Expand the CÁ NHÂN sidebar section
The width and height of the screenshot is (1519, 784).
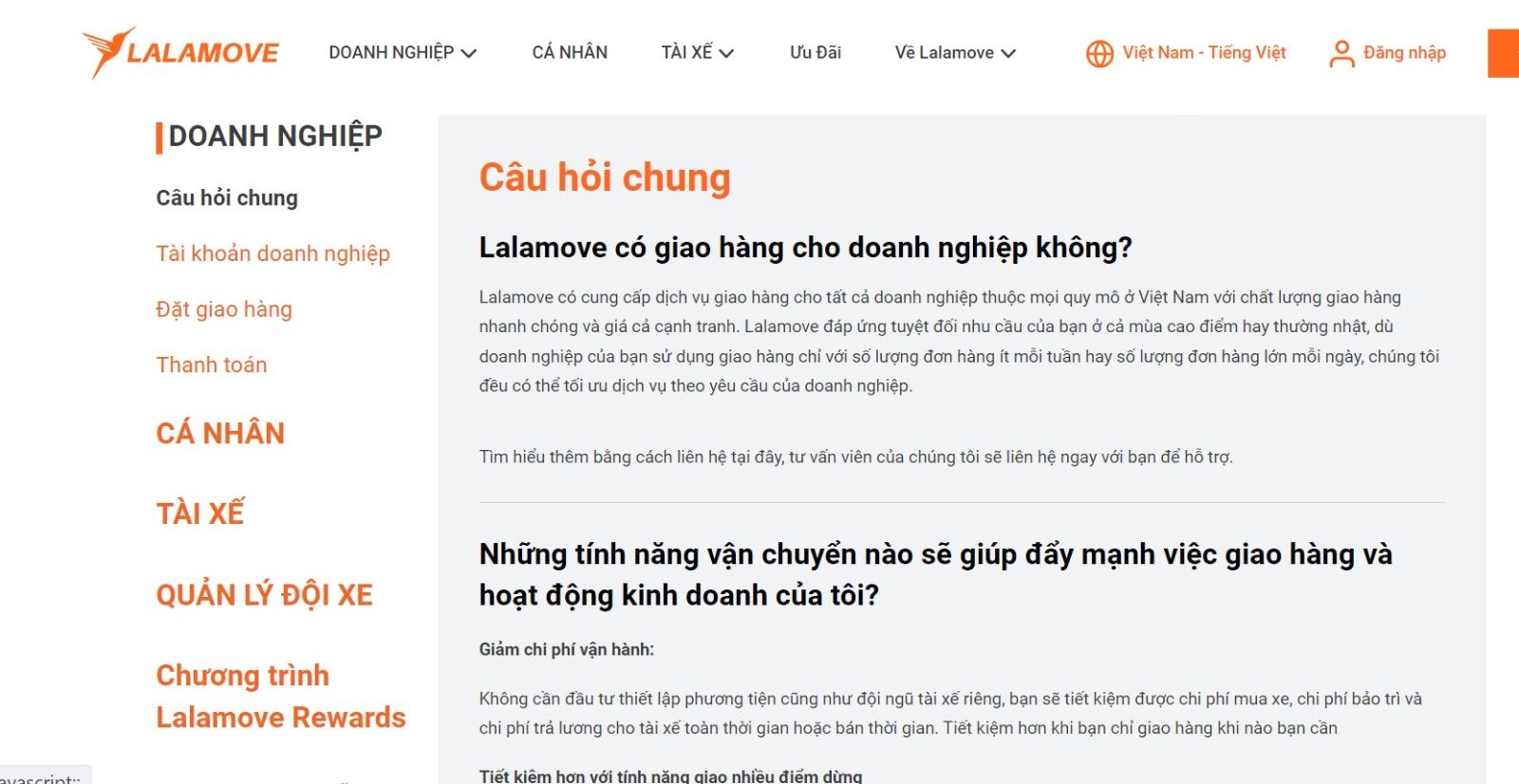[x=220, y=433]
